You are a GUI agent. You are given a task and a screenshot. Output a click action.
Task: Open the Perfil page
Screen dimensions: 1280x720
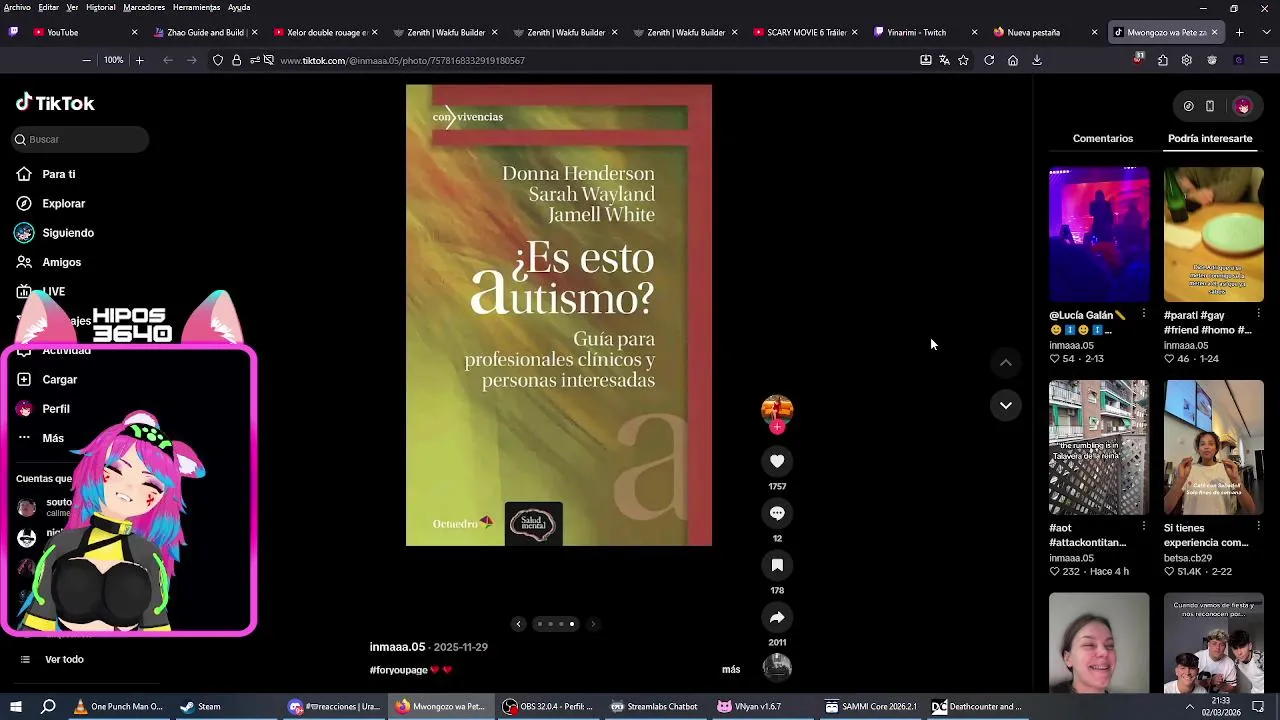[x=43, y=409]
